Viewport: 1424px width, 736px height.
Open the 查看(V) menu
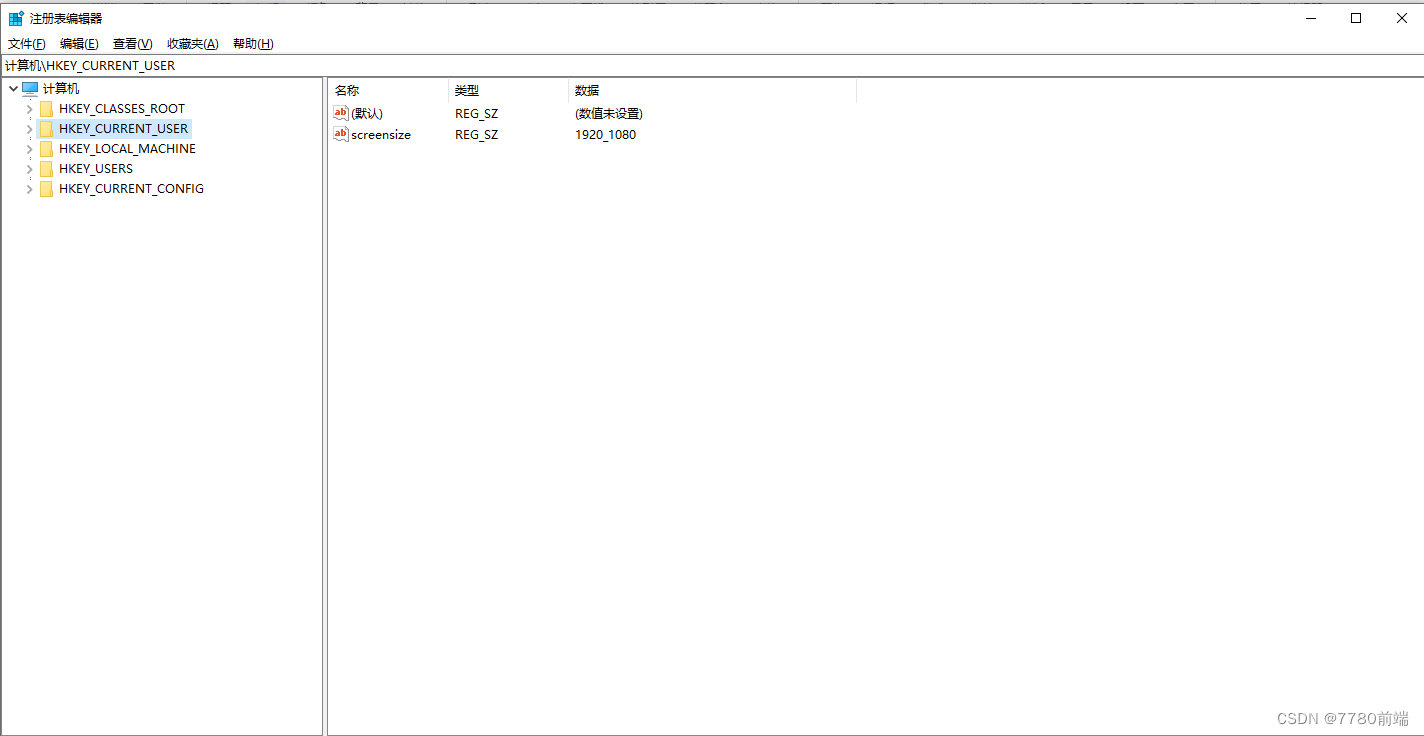coord(132,44)
